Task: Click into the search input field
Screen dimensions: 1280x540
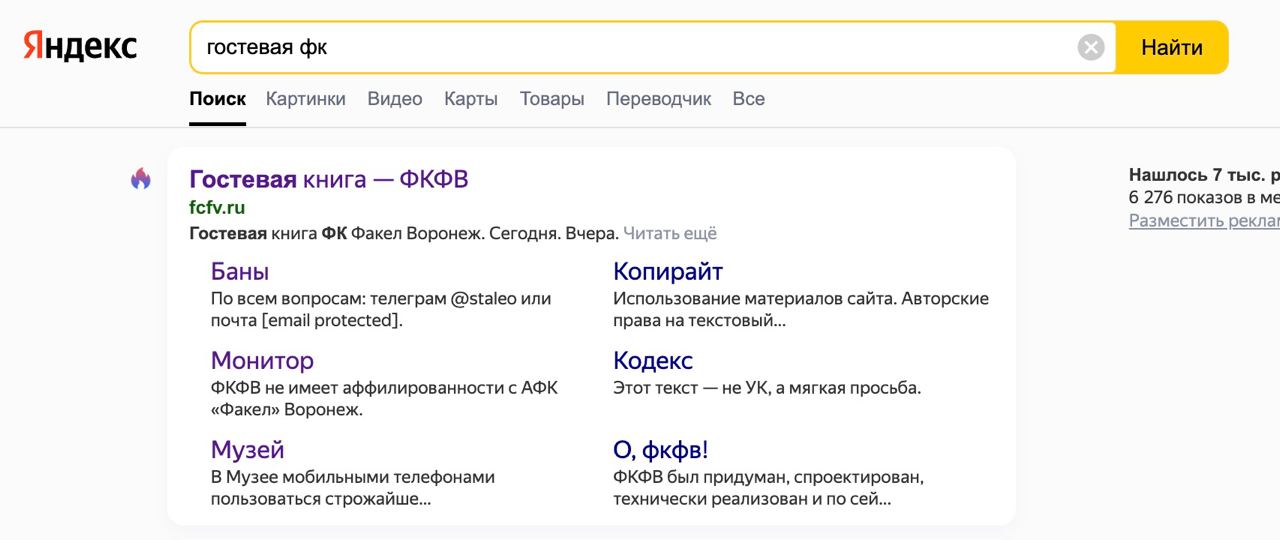Action: click(630, 47)
